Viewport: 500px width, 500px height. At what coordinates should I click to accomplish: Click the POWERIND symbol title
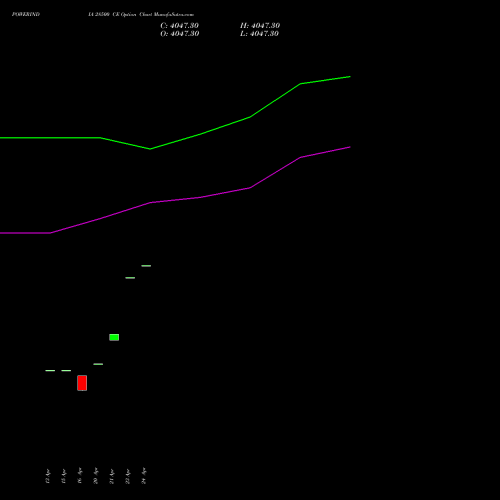pos(26,14)
